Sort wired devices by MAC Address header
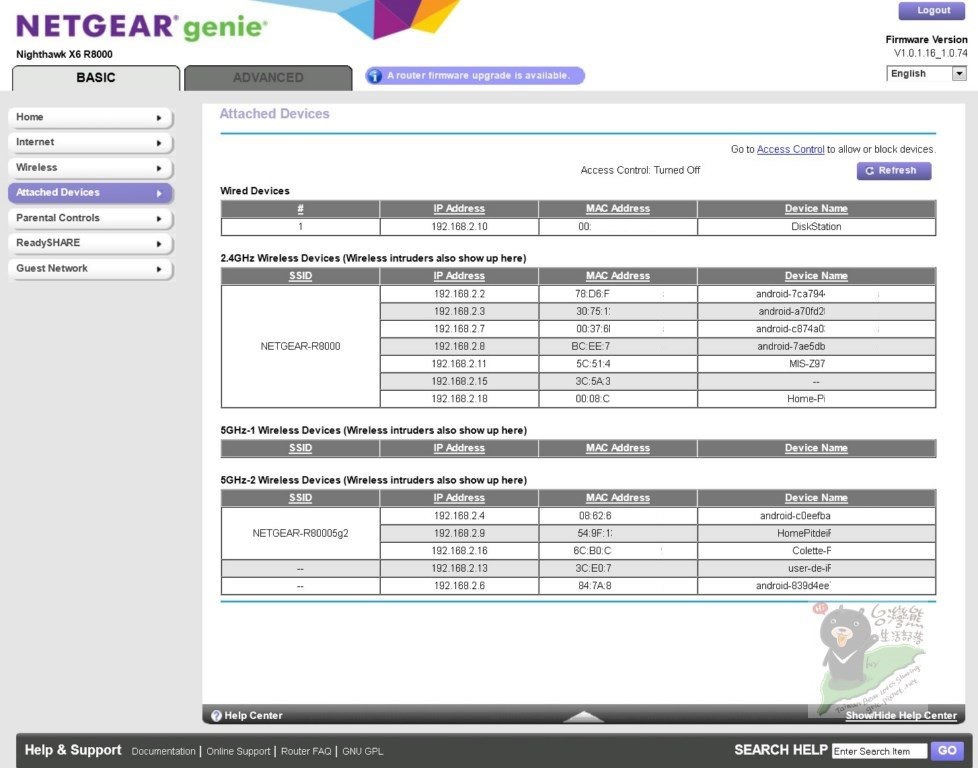Image resolution: width=978 pixels, height=768 pixels. (618, 209)
